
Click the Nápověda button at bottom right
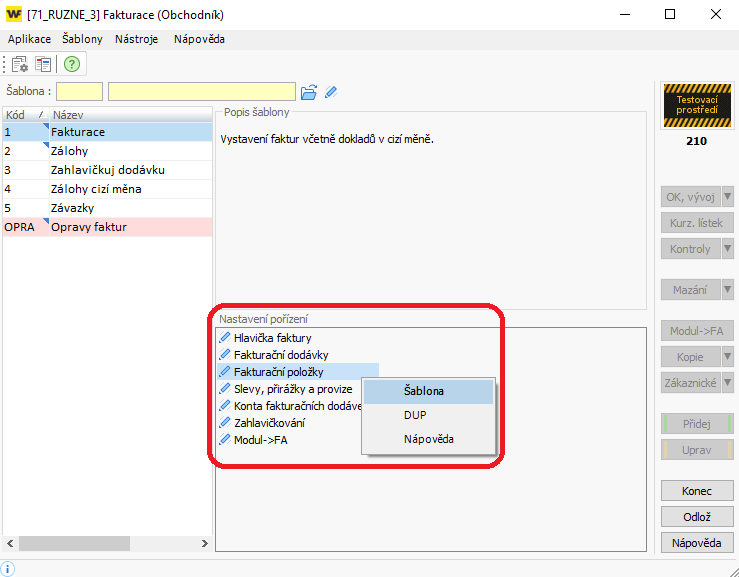pos(697,543)
